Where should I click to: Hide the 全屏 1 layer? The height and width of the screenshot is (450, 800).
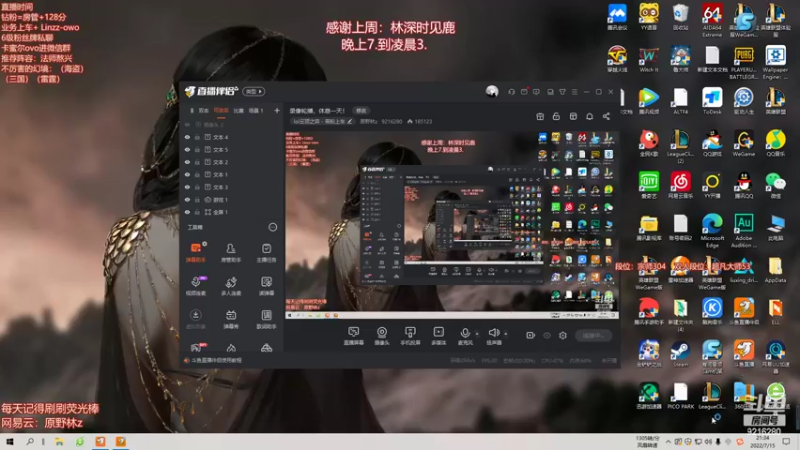[187, 212]
